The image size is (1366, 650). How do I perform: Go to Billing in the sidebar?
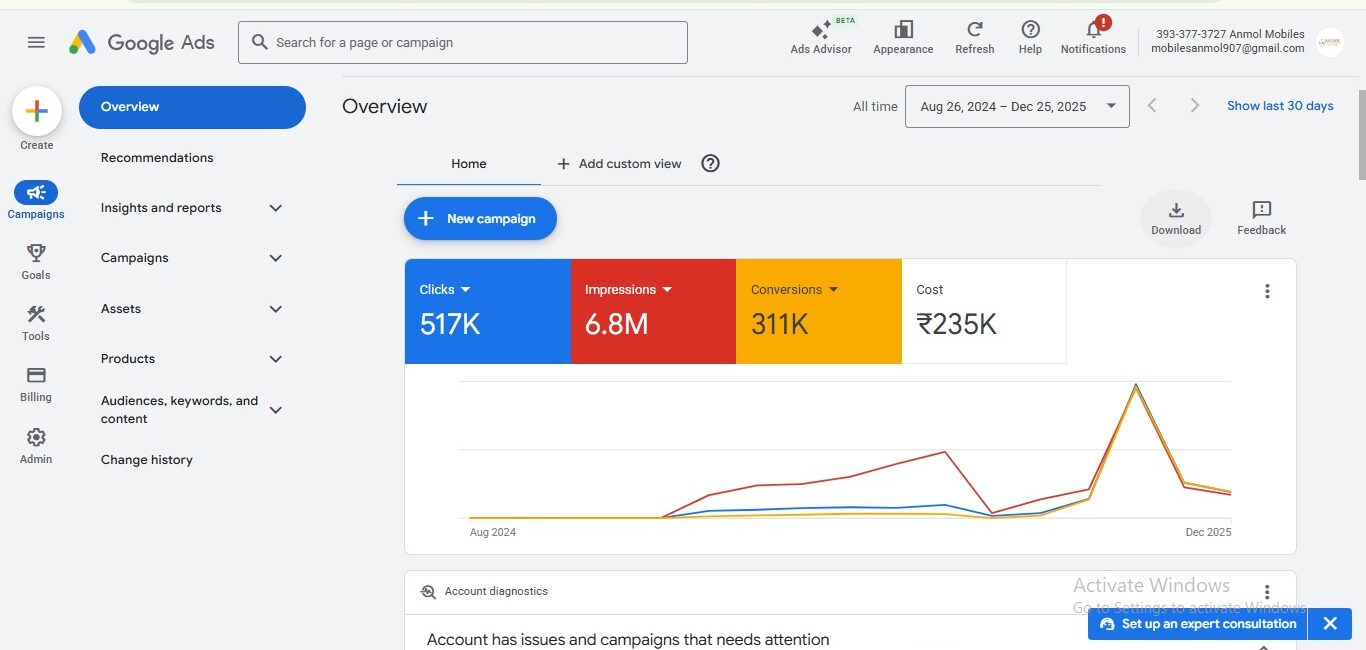point(36,376)
